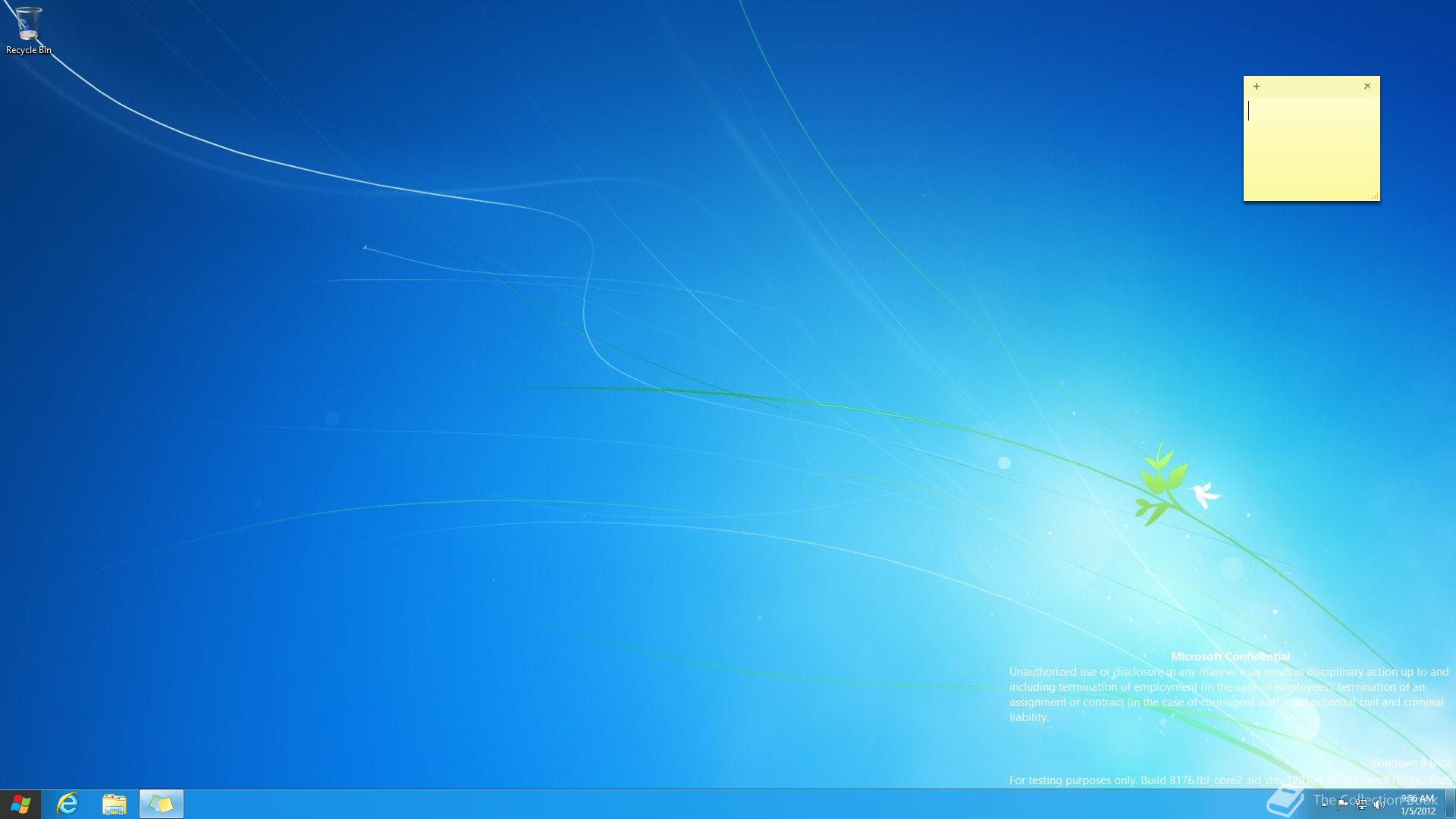Open the network status tray icon
The width and height of the screenshot is (1456, 819).
[x=1361, y=805]
